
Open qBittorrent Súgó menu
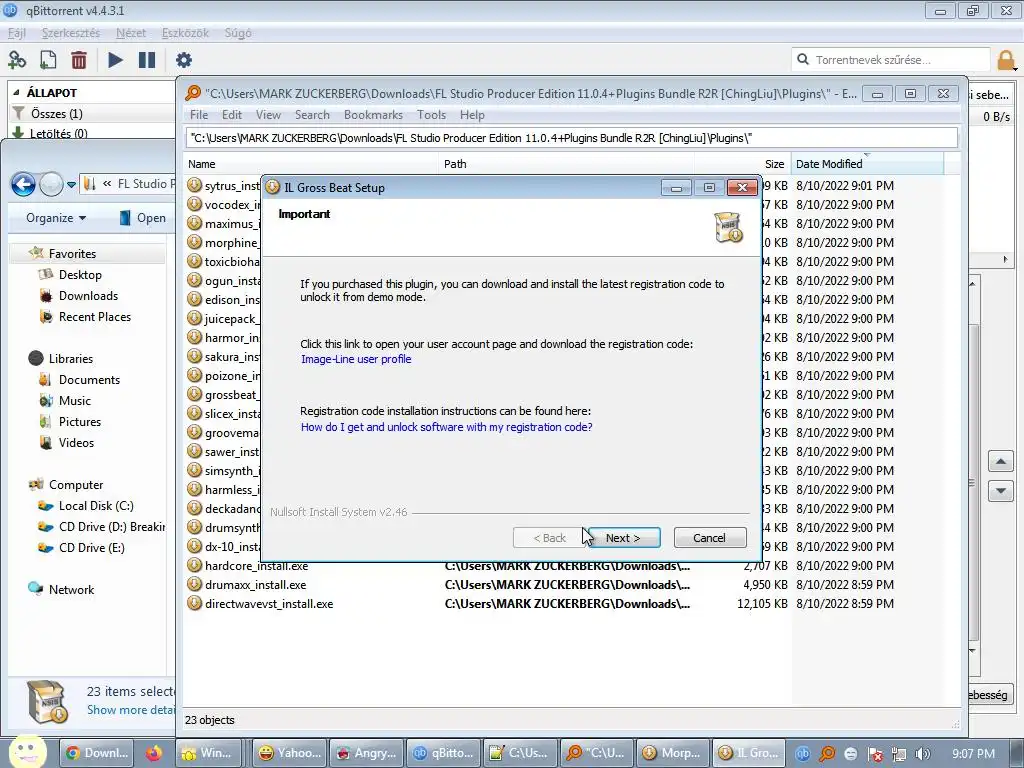238,33
